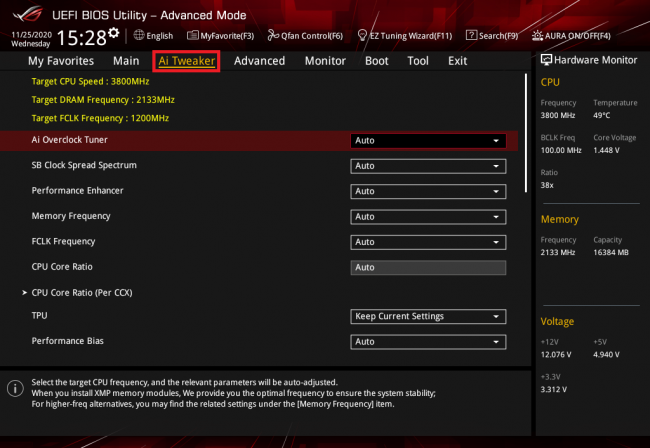Open date and time settings gear icon
Image resolution: width=650 pixels, height=448 pixels.
tap(114, 33)
